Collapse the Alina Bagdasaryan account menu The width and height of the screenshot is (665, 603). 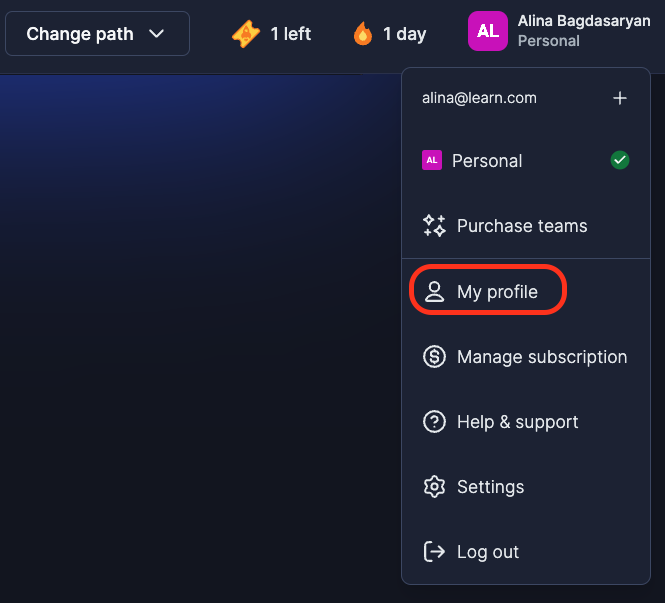(x=559, y=31)
